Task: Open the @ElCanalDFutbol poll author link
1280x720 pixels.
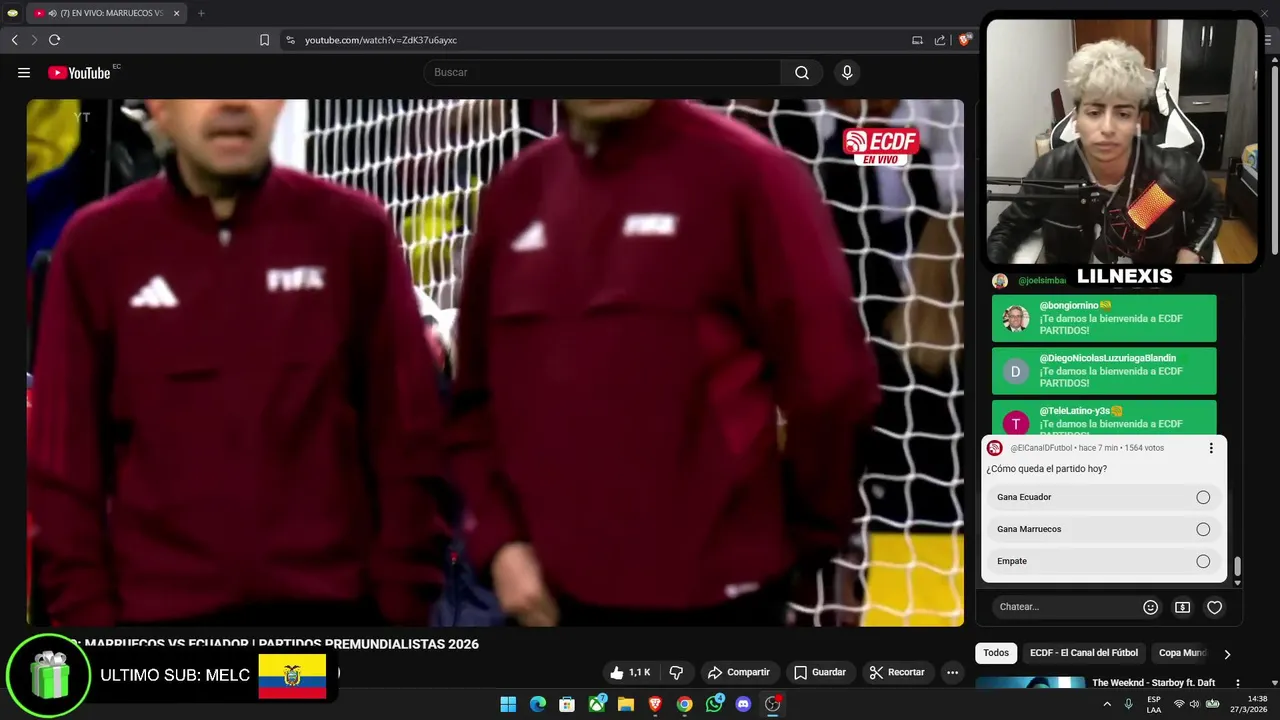Action: tap(1041, 448)
